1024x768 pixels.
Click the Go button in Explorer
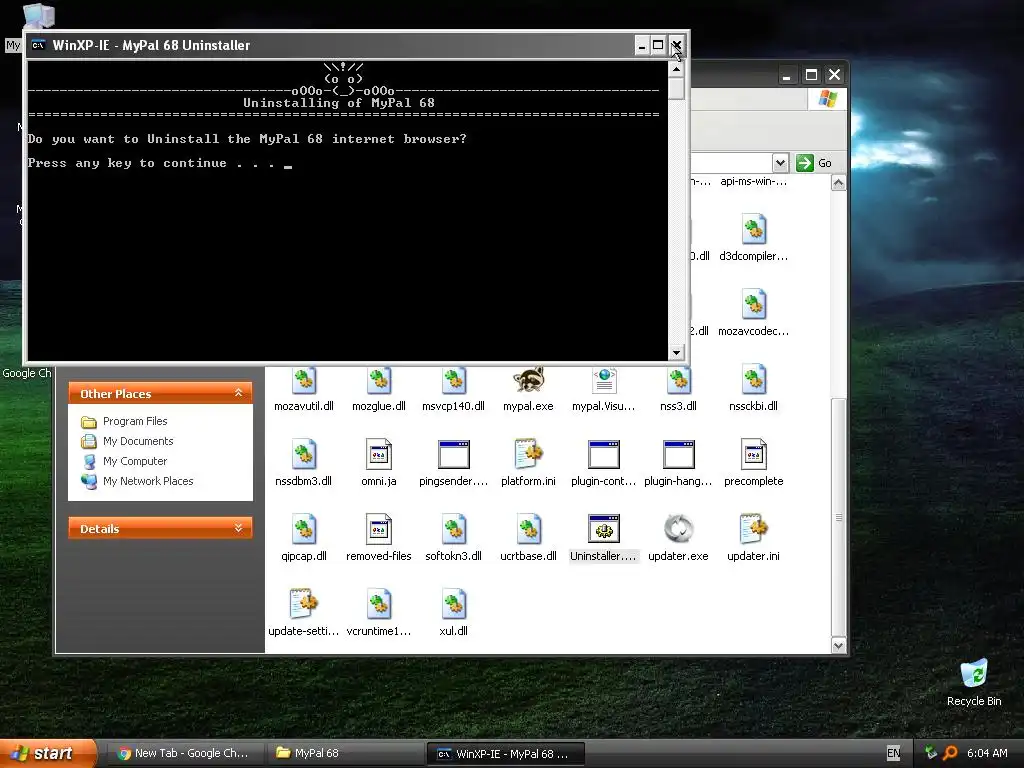pyautogui.click(x=814, y=163)
